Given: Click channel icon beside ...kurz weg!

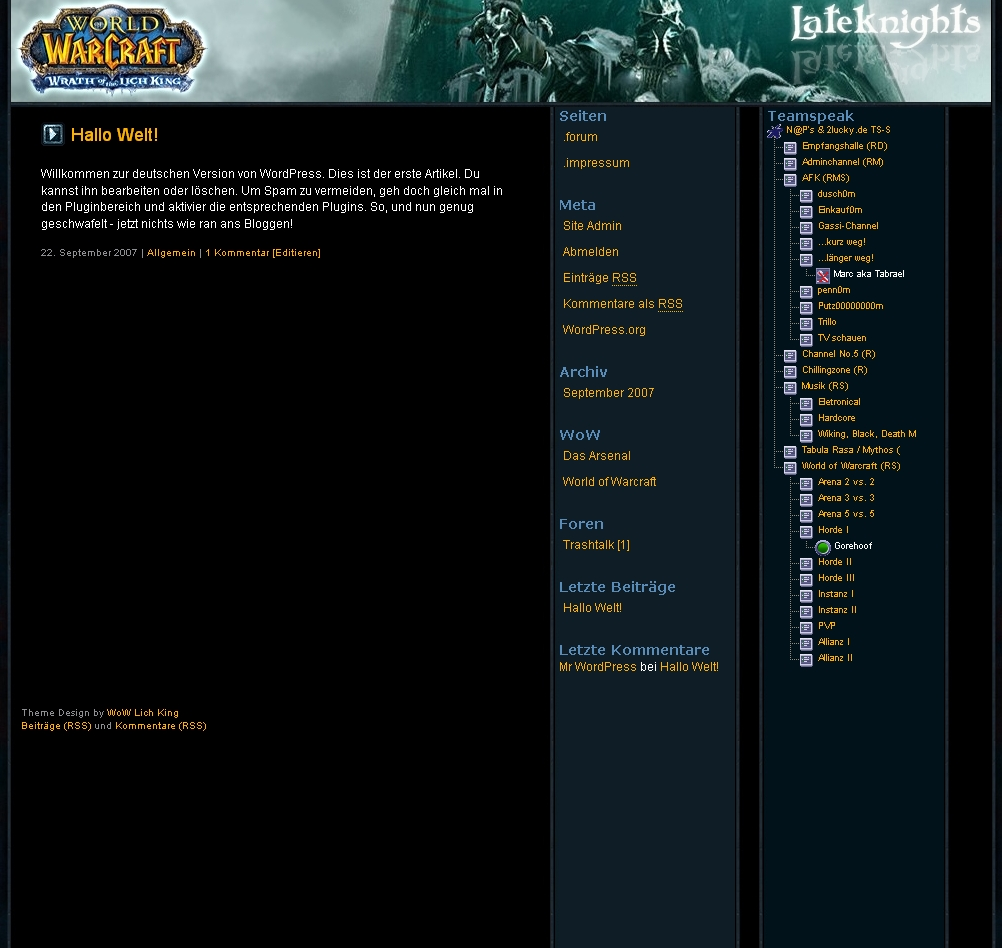Looking at the screenshot, I should [x=806, y=244].
